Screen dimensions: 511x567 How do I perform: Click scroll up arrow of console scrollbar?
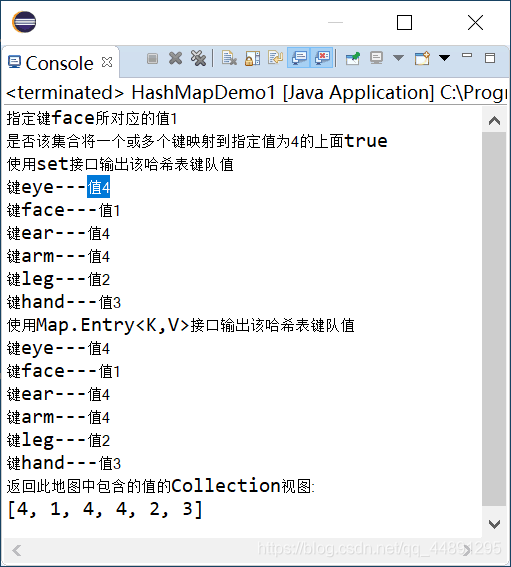(x=494, y=121)
